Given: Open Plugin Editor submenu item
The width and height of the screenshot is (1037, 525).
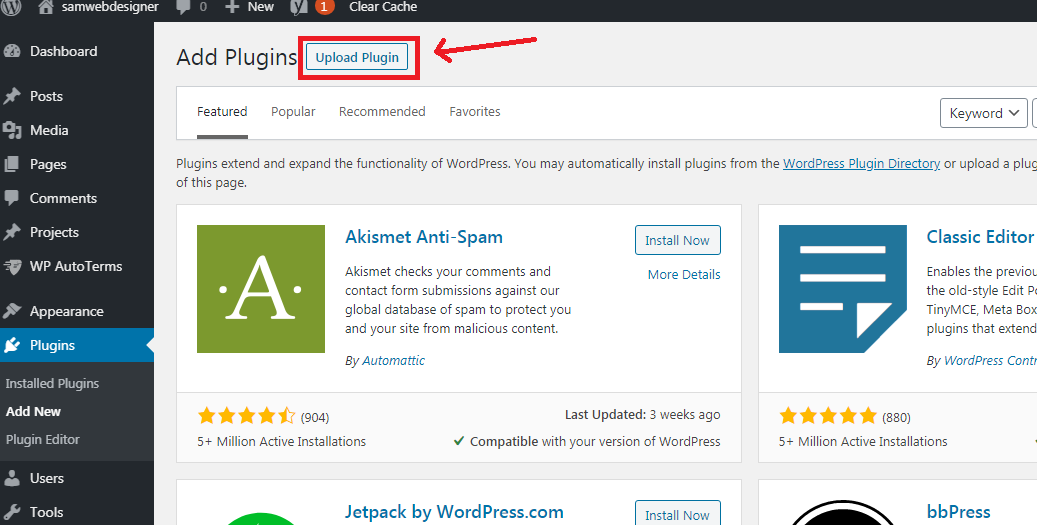Looking at the screenshot, I should [42, 440].
